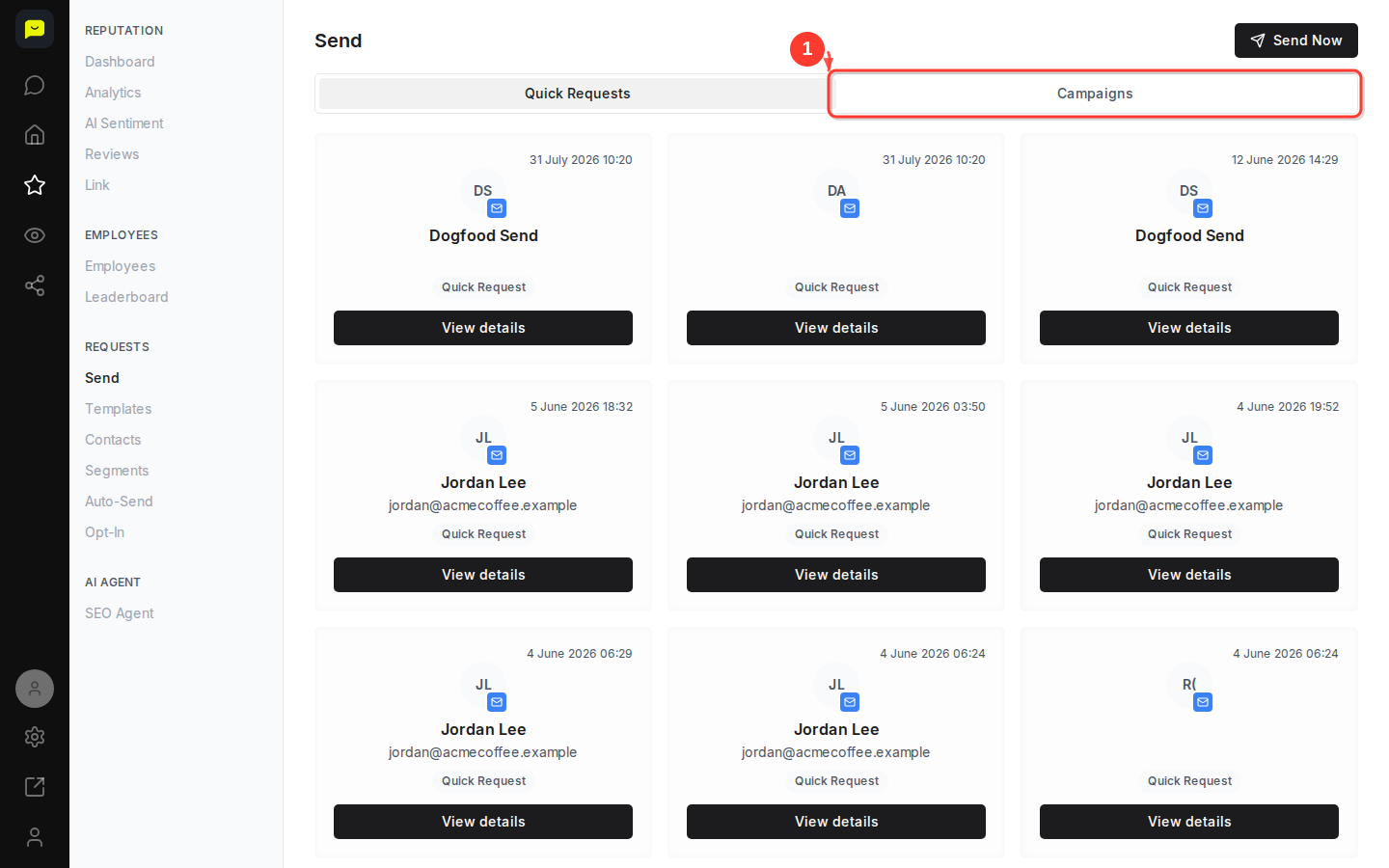Screen dimensions: 1389x868
Task: Open AI Sentiment page
Action: coord(124,123)
